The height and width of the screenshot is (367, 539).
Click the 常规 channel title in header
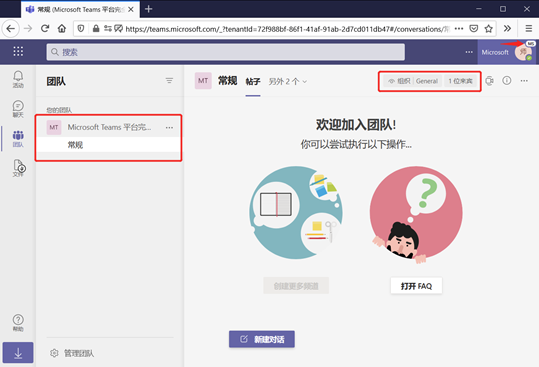228,81
